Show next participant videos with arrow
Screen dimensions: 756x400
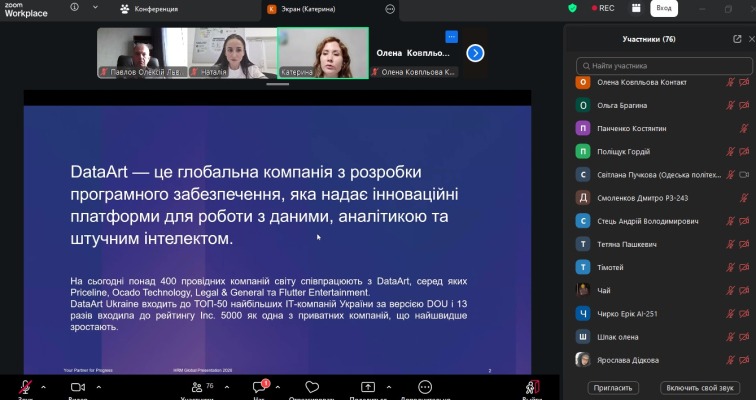click(475, 53)
